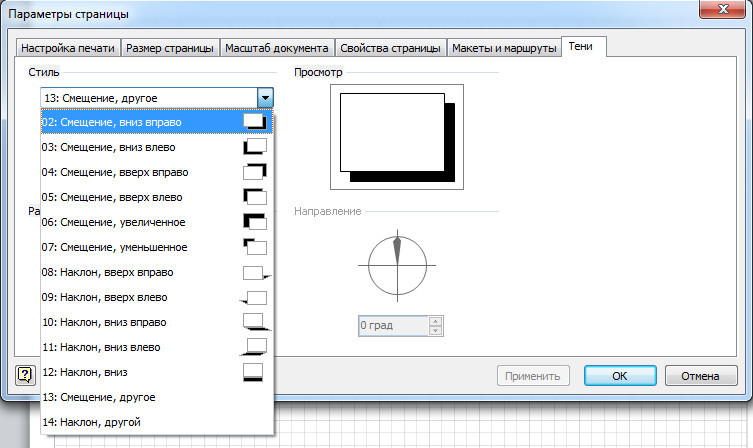Choose style 06 enlarged offset shadow
The image size is (753, 448).
155,222
